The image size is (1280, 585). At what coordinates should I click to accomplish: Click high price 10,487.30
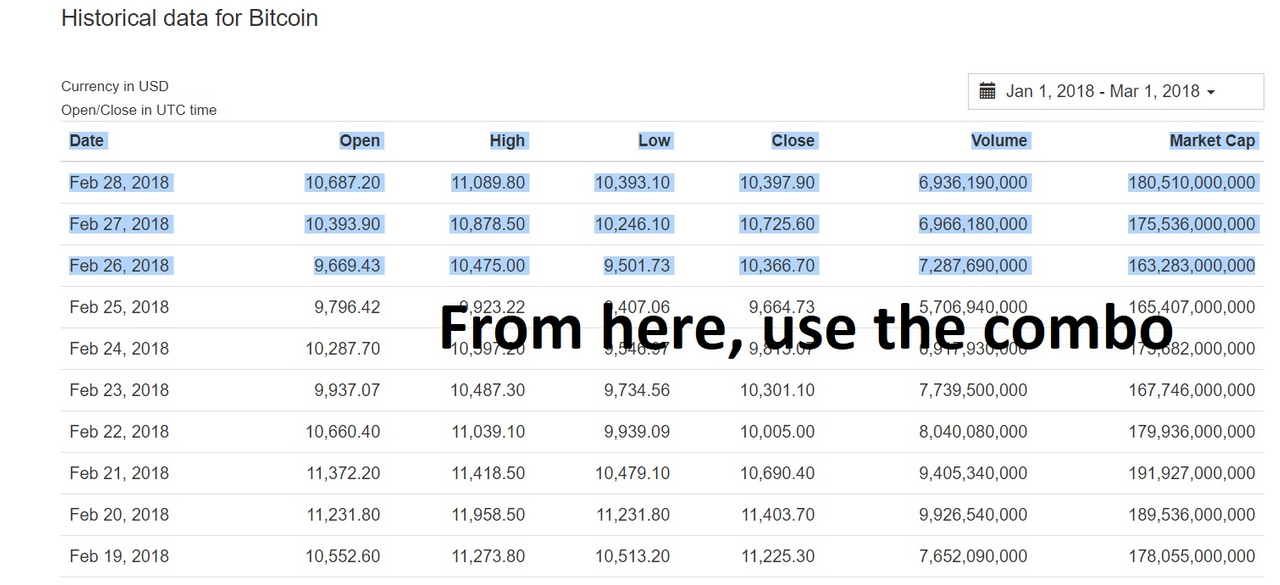tap(488, 390)
